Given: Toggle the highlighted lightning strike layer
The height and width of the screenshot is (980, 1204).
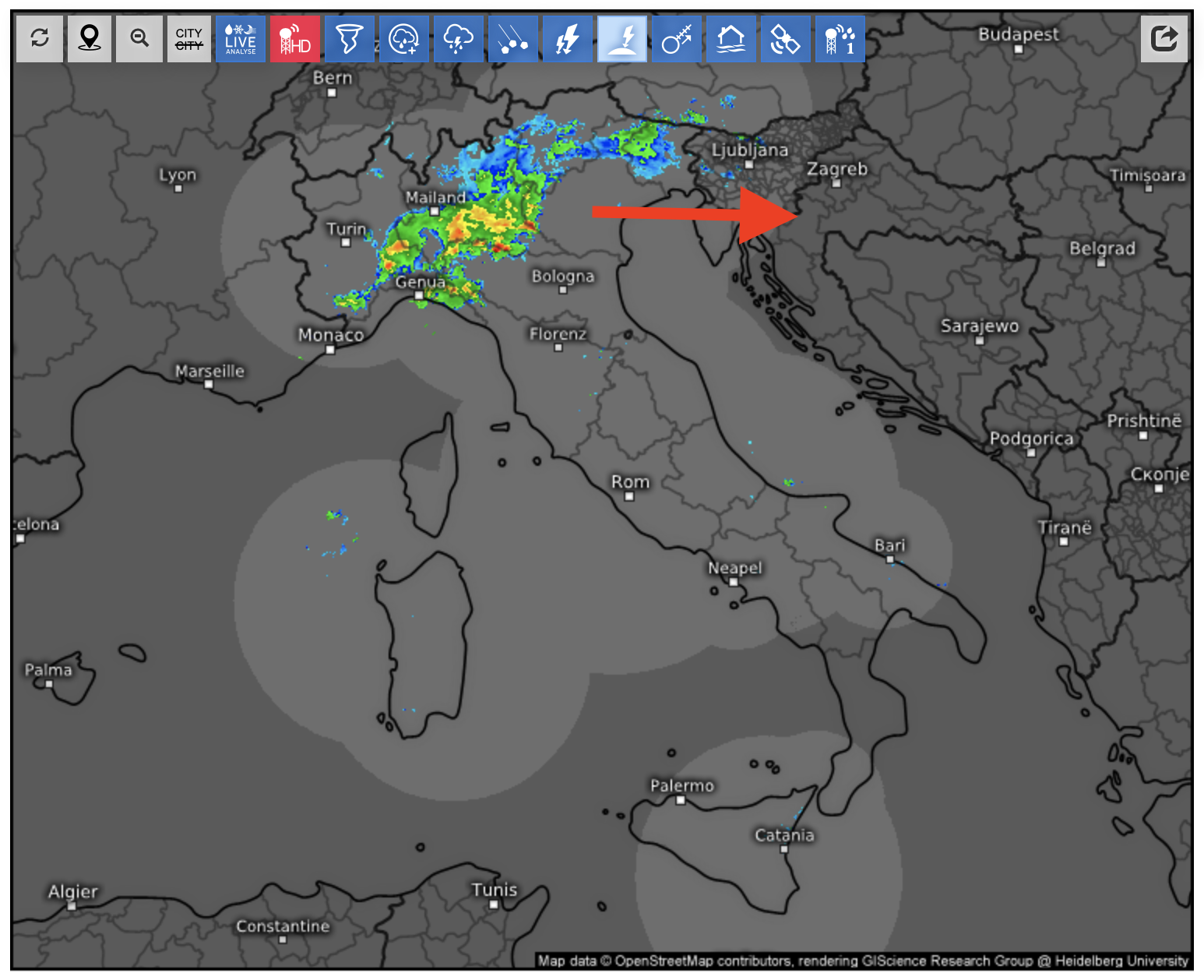Looking at the screenshot, I should 622,38.
